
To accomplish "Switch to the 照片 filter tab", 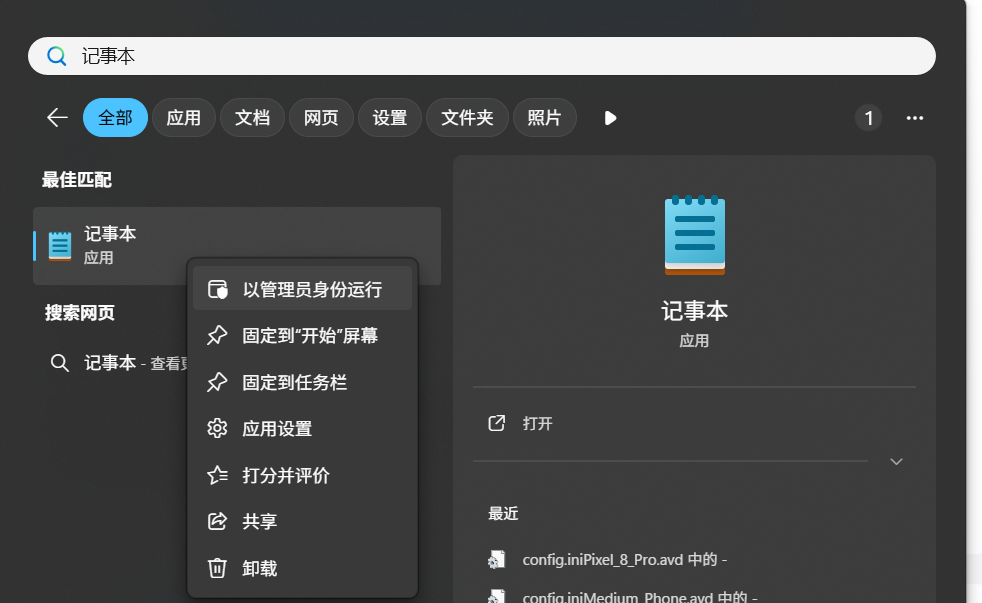I will click(544, 118).
